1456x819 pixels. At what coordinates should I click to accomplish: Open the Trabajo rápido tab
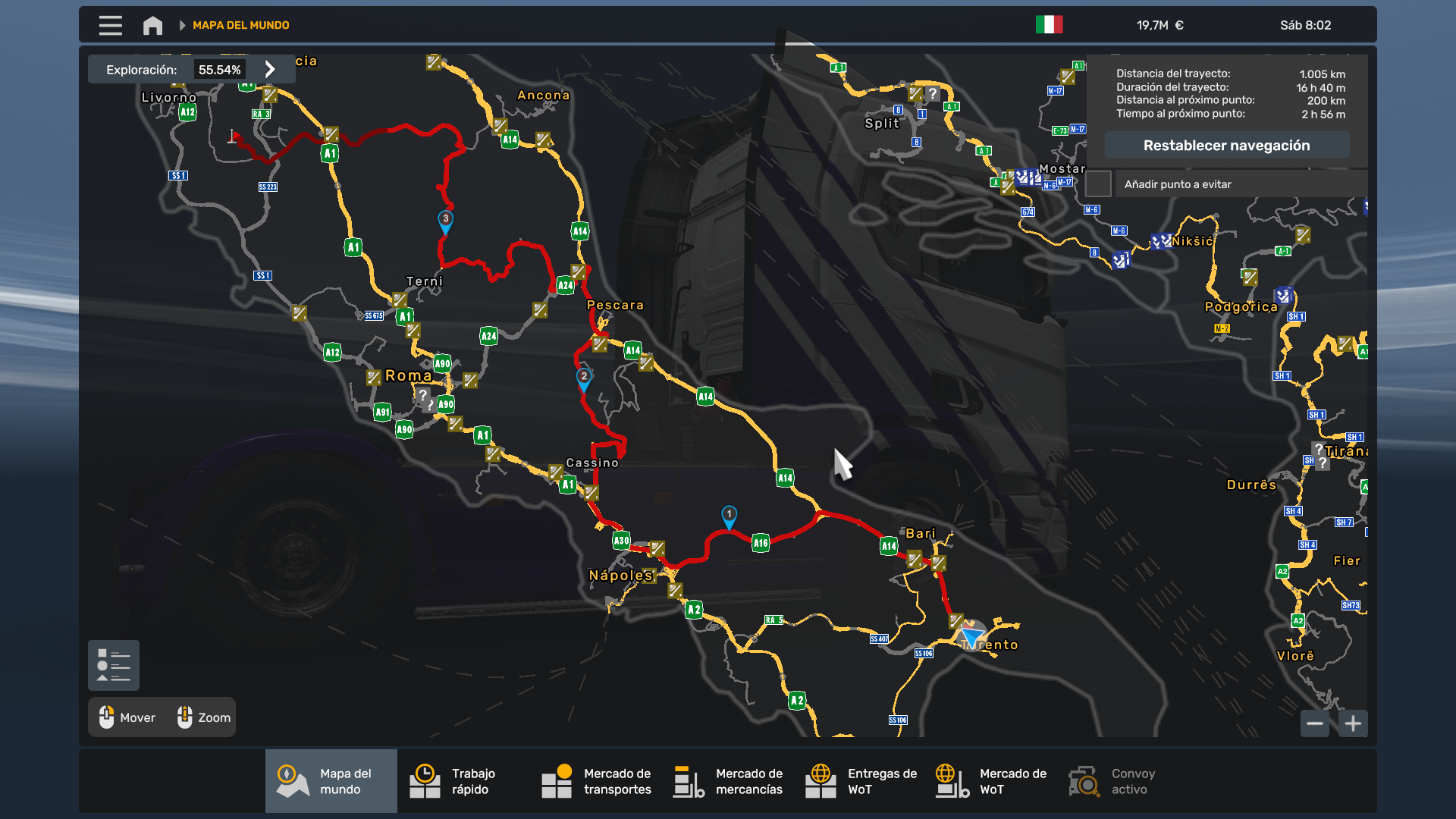point(463,781)
